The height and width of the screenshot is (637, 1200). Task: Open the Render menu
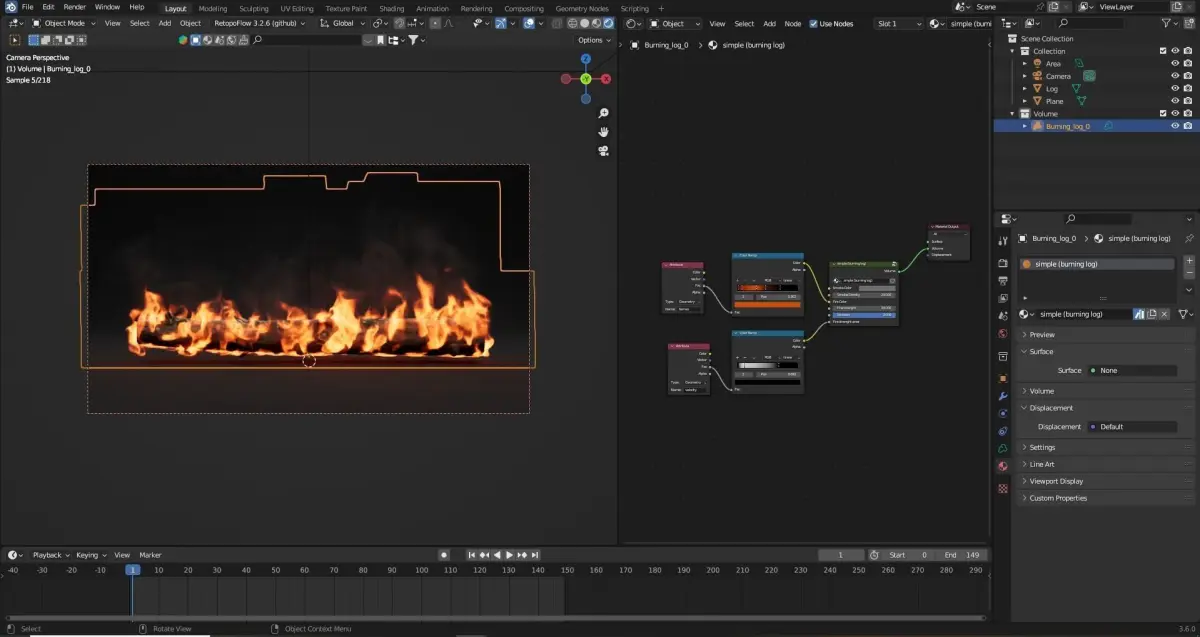coord(75,7)
